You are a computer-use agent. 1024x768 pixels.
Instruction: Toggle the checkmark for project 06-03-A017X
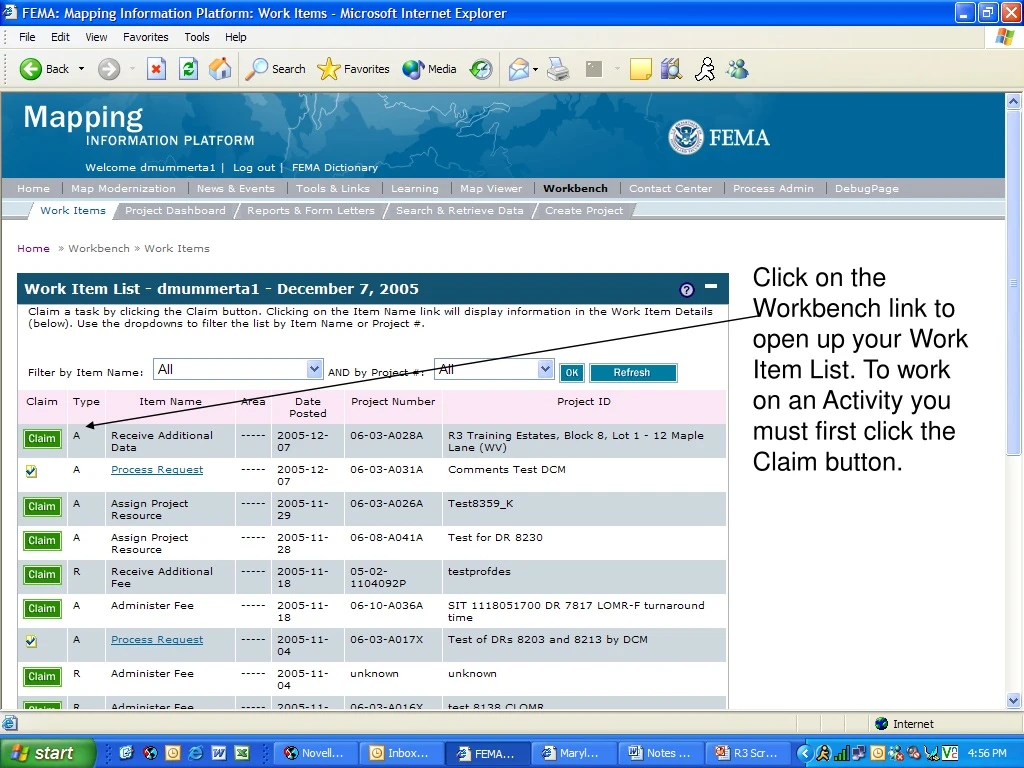[x=31, y=641]
